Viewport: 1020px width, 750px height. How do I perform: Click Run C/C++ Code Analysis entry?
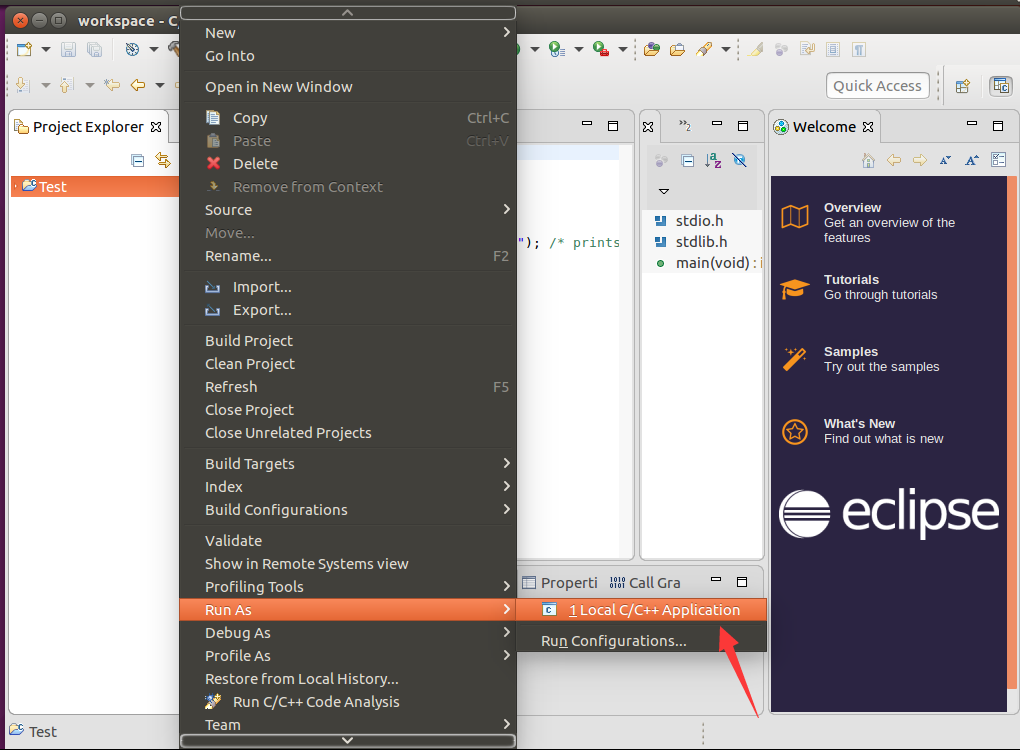348,702
